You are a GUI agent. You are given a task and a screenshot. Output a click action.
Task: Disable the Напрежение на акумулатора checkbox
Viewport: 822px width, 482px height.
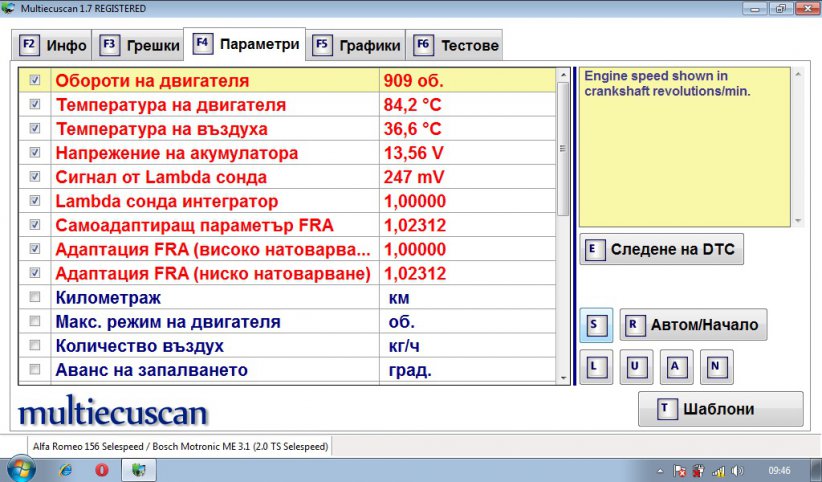36,153
